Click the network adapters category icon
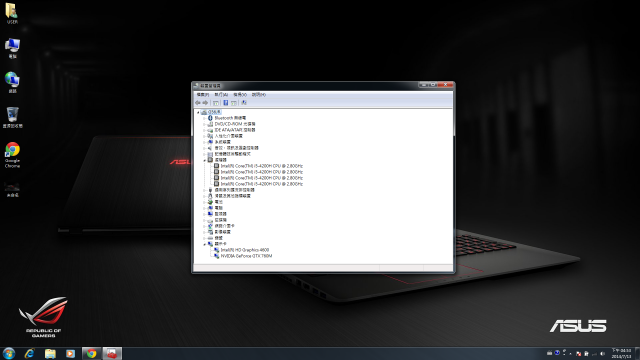The width and height of the screenshot is (640, 360). [x=210, y=226]
